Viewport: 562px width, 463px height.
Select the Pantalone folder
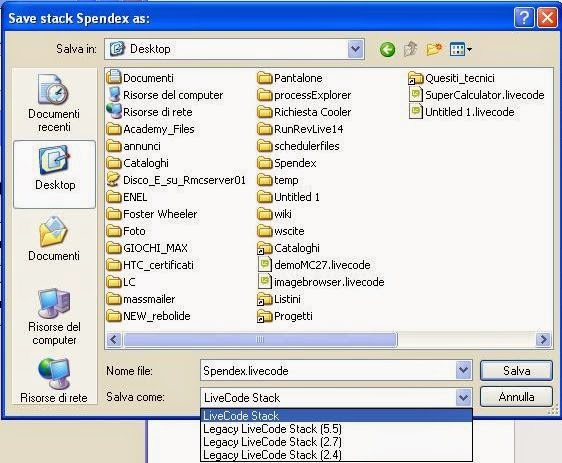tap(290, 78)
